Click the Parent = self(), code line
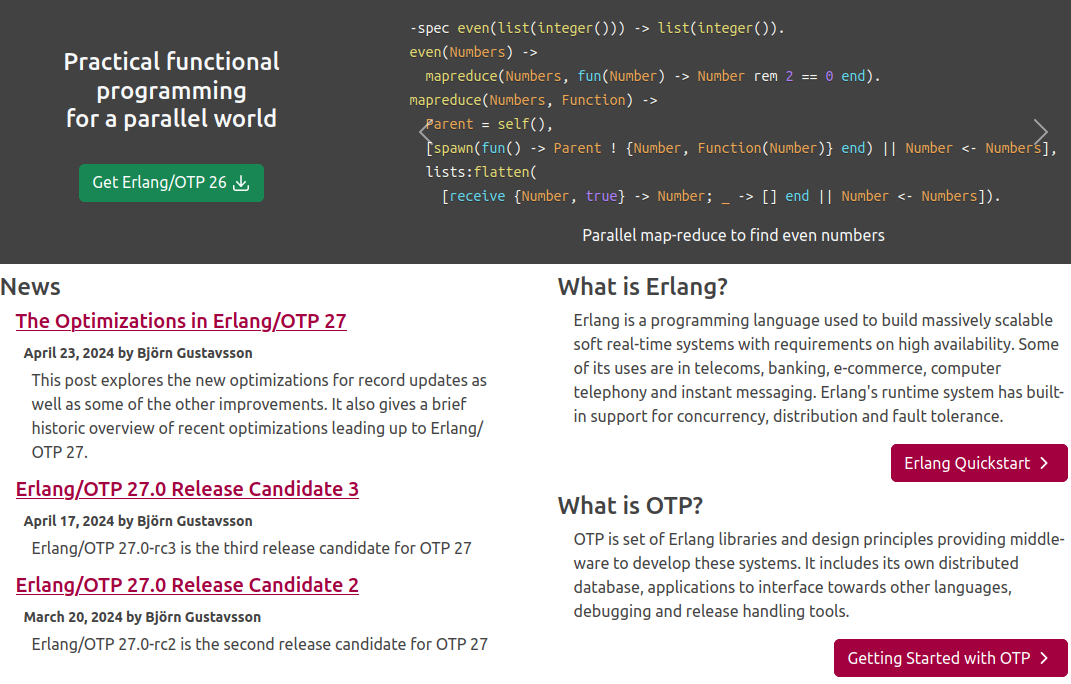 (x=489, y=124)
